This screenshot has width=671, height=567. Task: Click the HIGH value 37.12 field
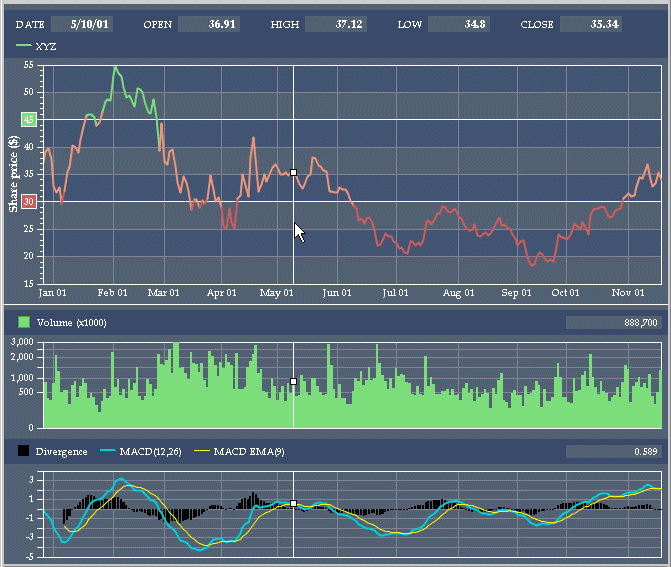[x=335, y=23]
